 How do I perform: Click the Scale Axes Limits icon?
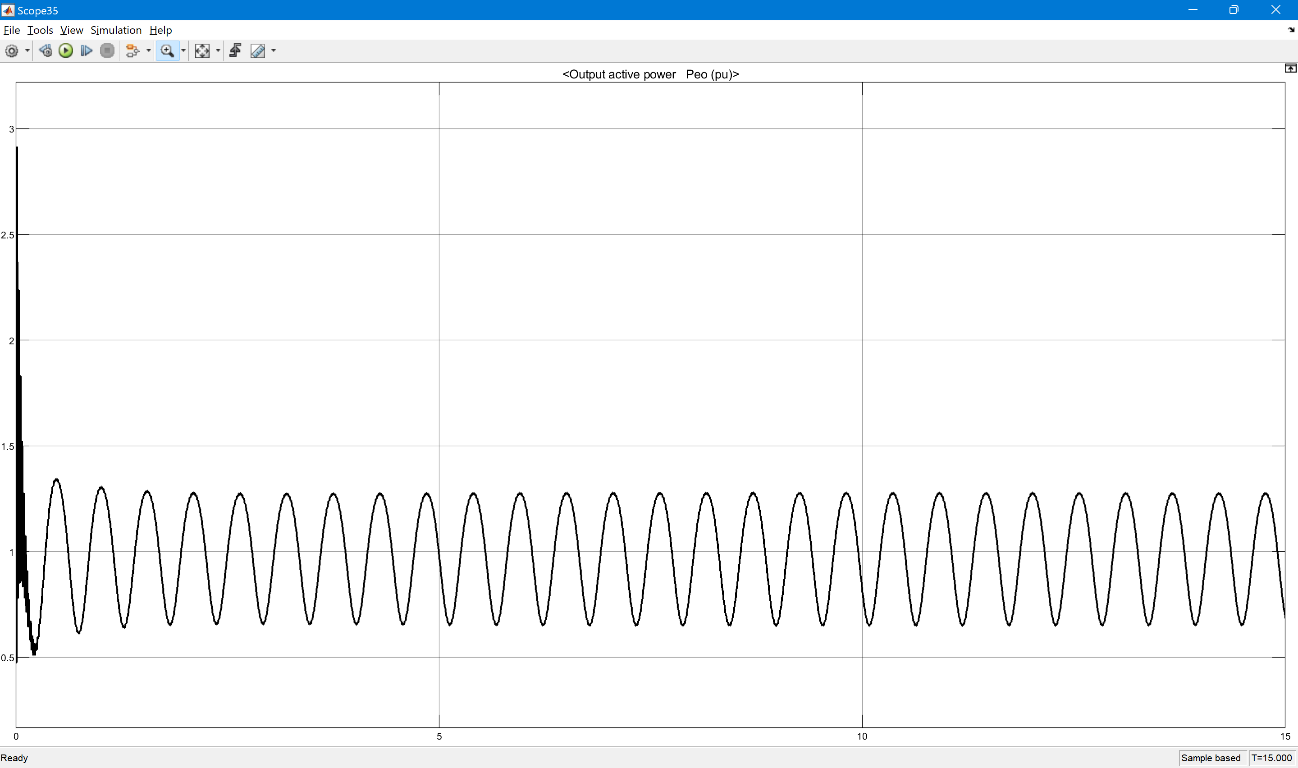point(202,50)
